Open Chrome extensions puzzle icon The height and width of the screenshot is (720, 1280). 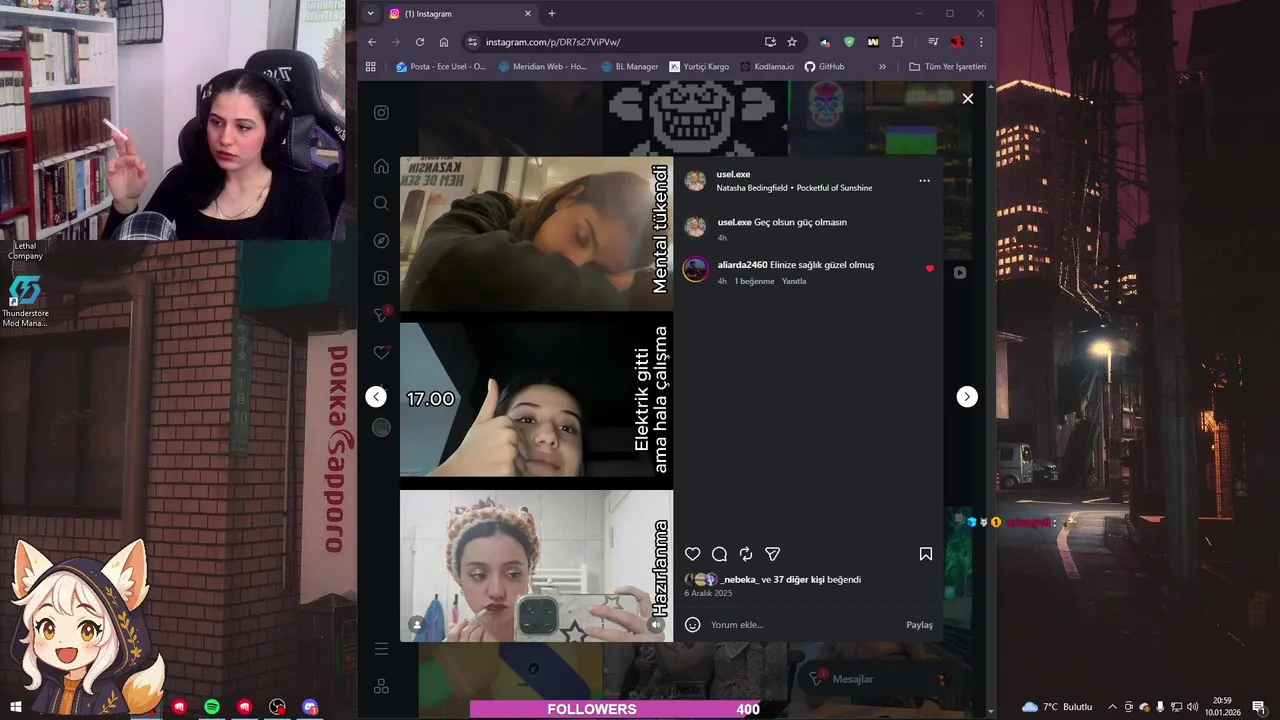click(x=897, y=42)
